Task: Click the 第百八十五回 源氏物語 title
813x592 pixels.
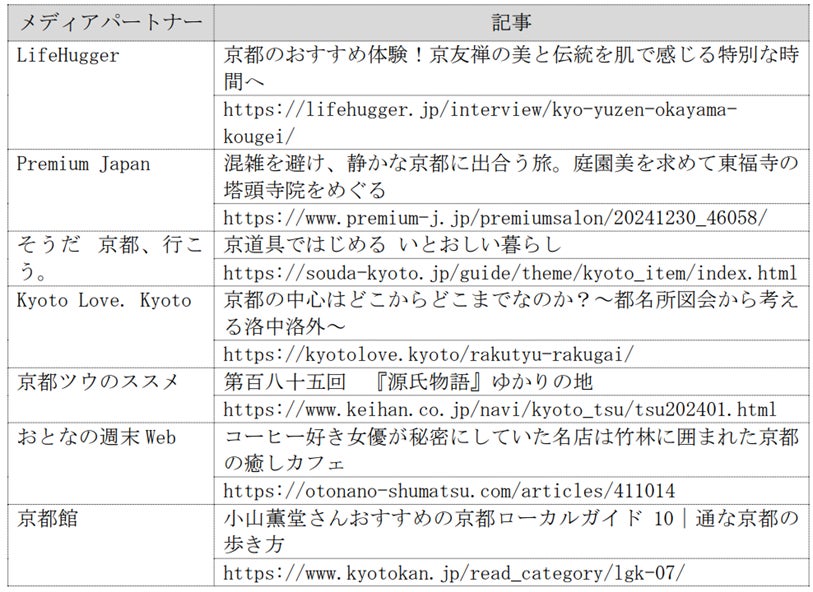Action: click(511, 382)
